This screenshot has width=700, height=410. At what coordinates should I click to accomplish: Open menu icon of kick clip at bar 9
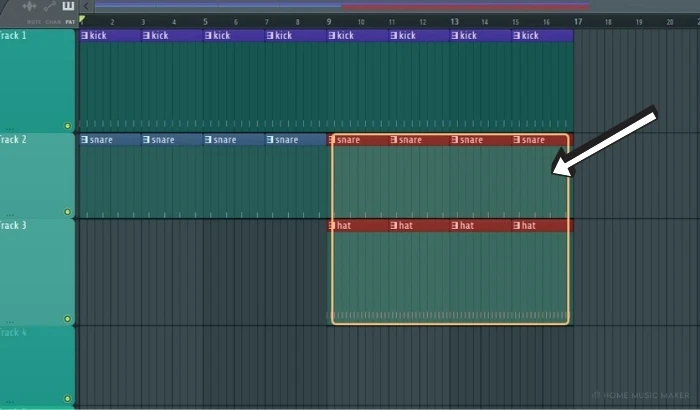pos(332,36)
